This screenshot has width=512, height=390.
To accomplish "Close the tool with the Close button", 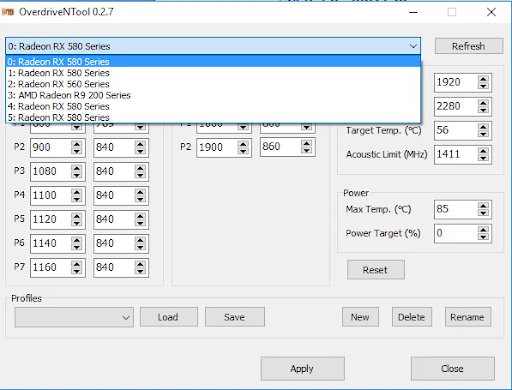I will (452, 369).
